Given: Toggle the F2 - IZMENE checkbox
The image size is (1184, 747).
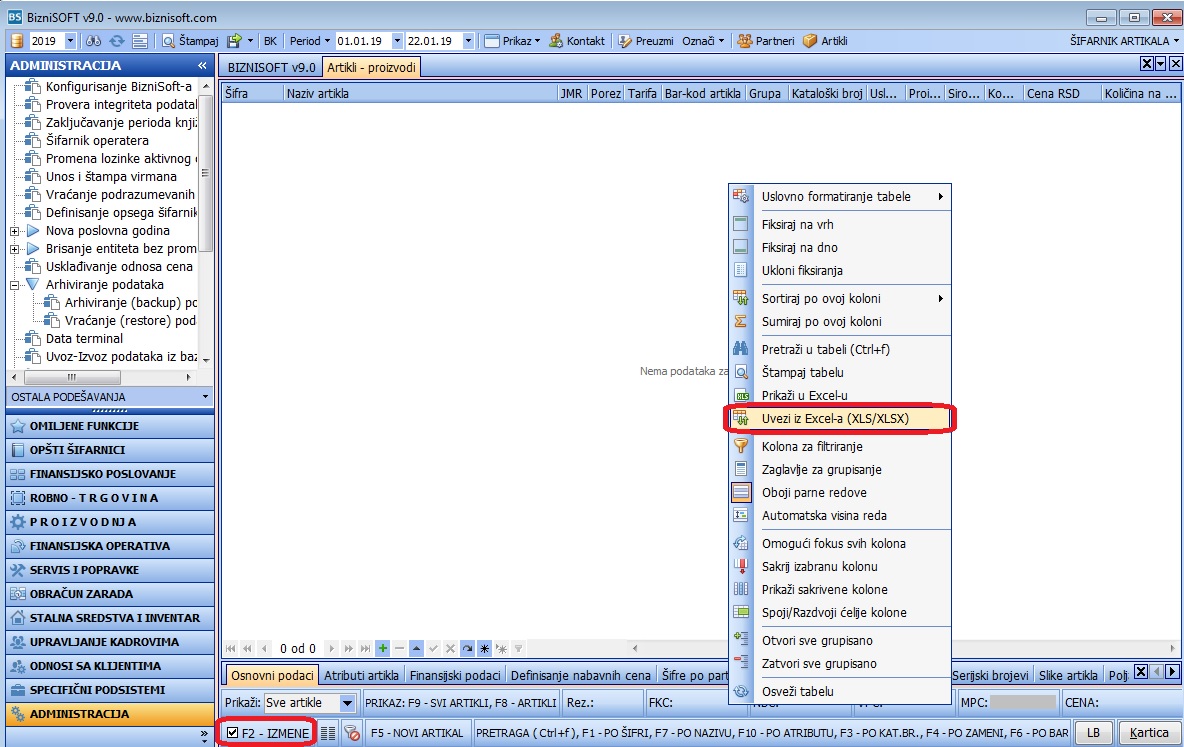Looking at the screenshot, I should (x=233, y=733).
